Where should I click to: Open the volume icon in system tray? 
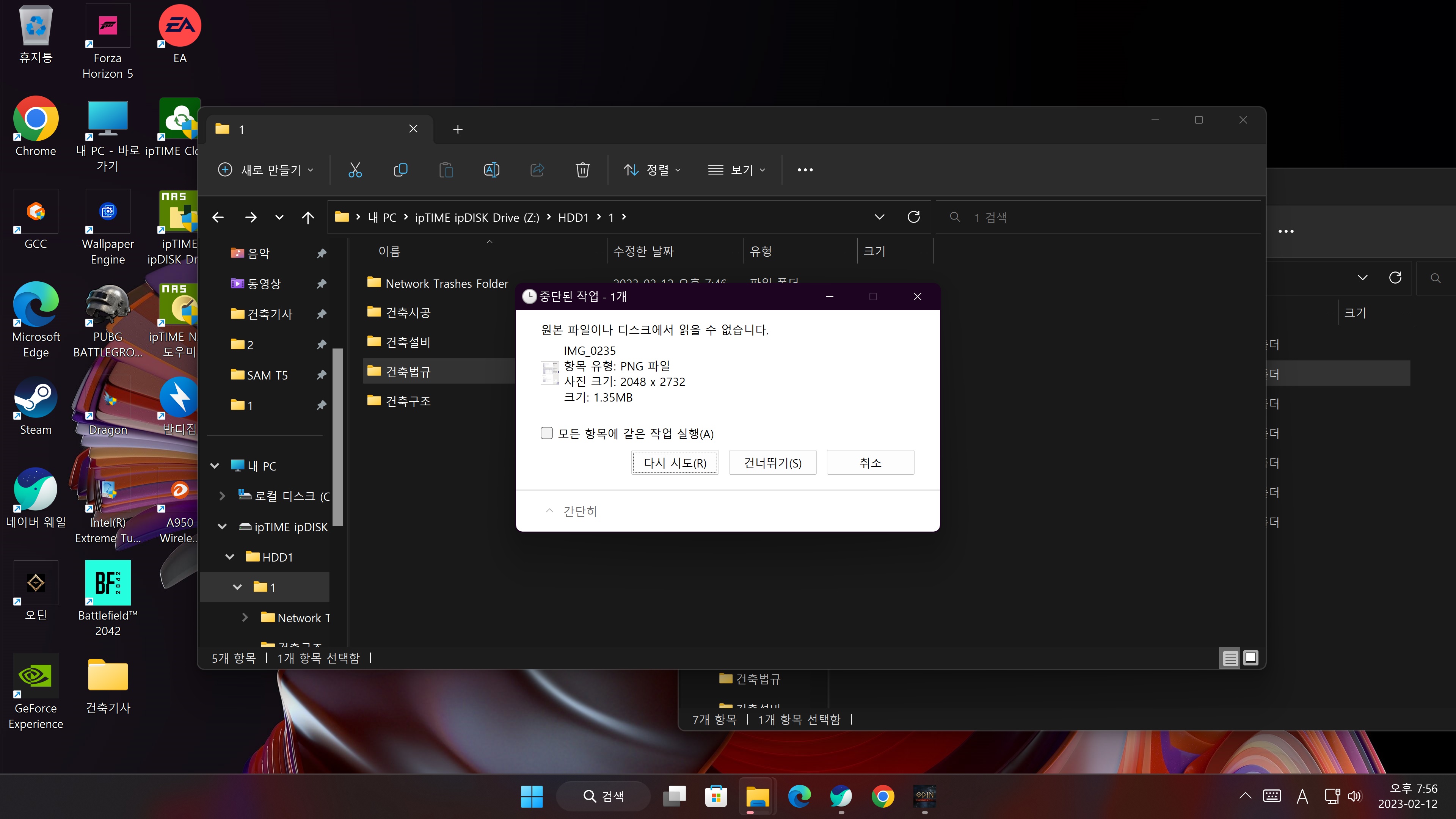tap(1355, 796)
